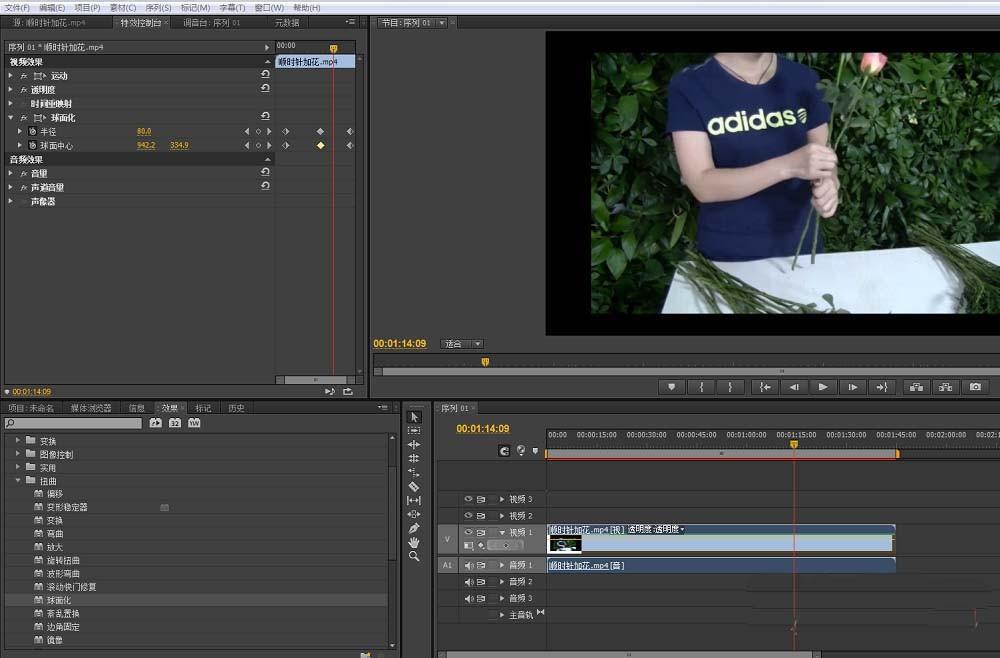This screenshot has height=658, width=1000.
Task: Mute the 音频 2 track speaker toggle
Action: pos(467,582)
